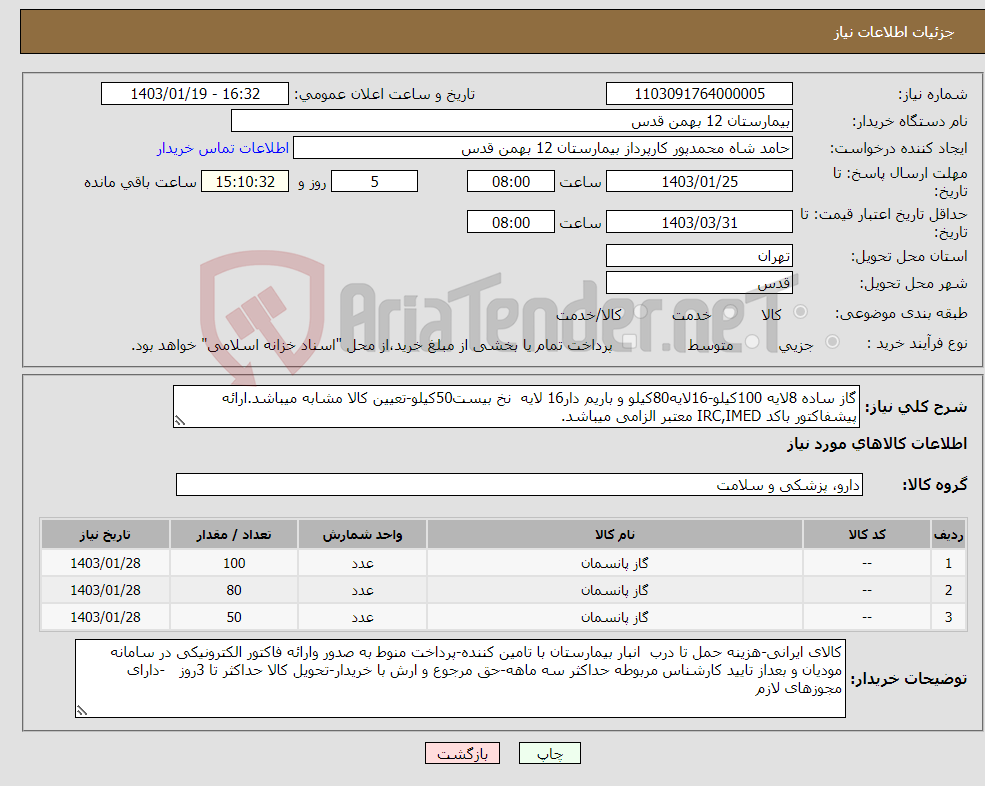The height and width of the screenshot is (786, 985).
Task: Click گاز پانسمان in row 1
Action: [614, 564]
